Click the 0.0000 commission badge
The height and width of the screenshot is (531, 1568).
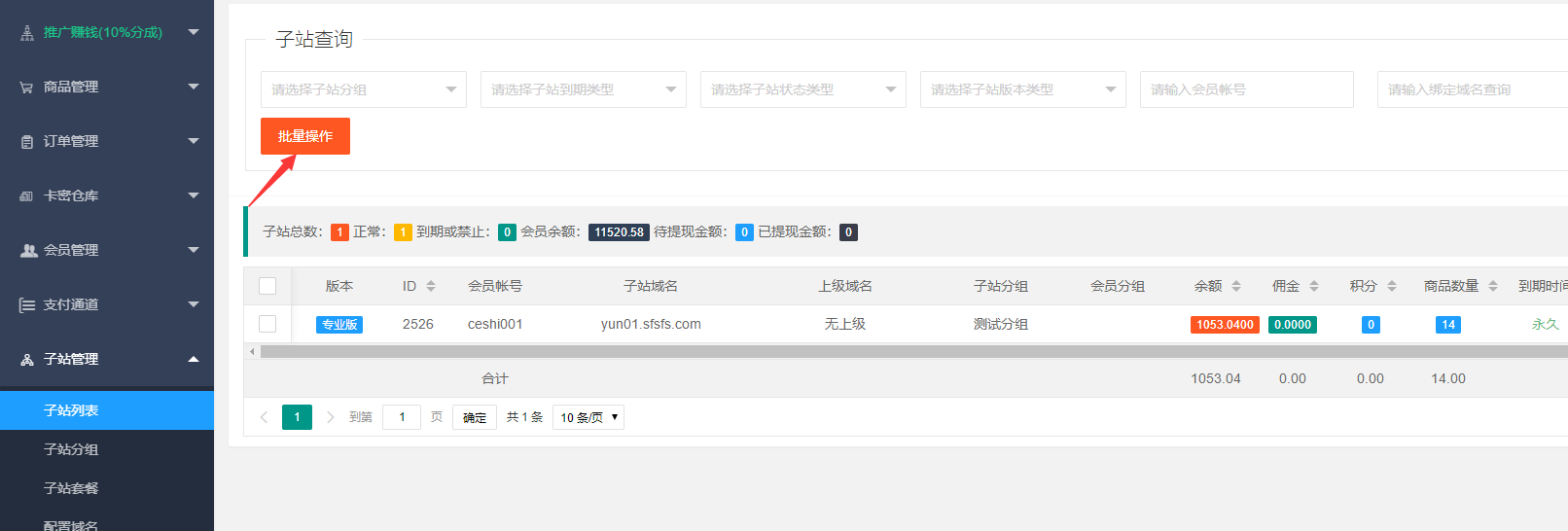pyautogui.click(x=1293, y=325)
